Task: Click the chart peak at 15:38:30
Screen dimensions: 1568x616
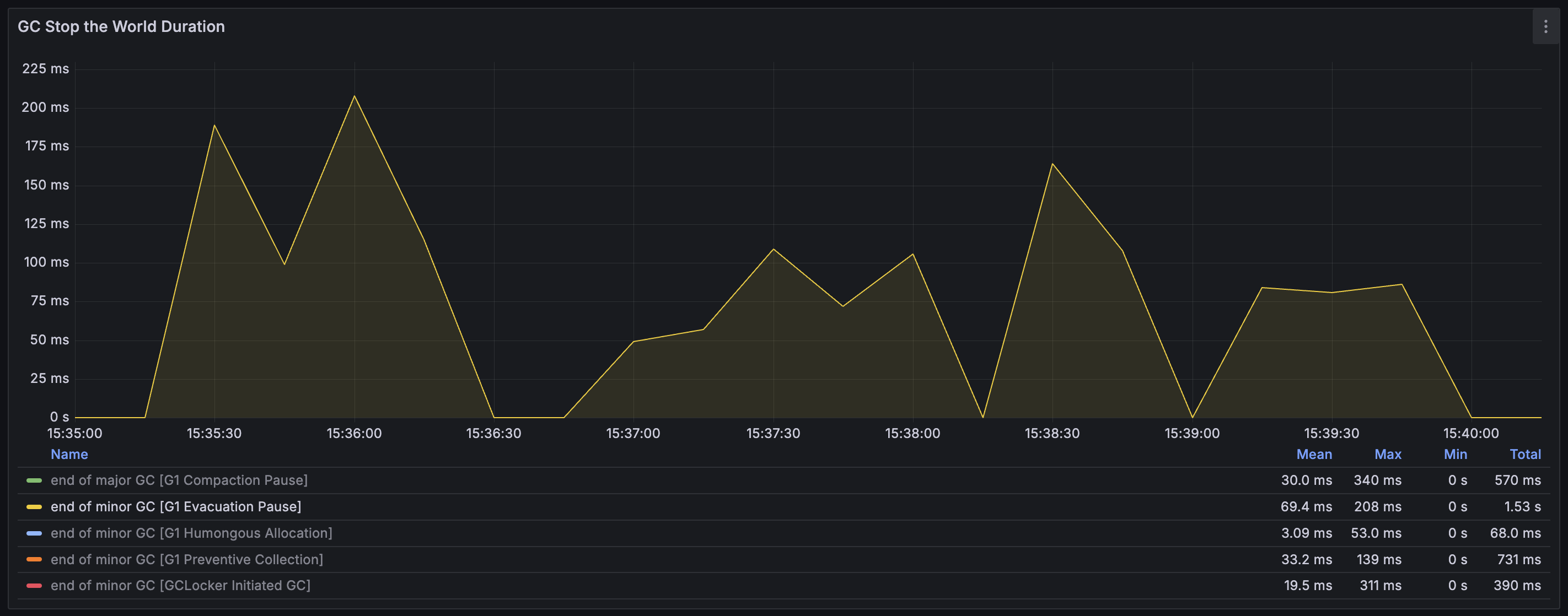Action: (x=1053, y=164)
